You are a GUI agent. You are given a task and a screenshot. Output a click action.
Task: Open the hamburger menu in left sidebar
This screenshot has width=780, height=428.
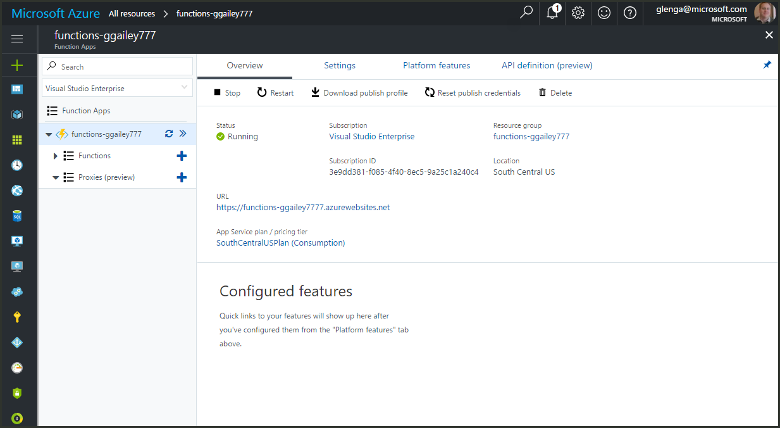point(17,39)
